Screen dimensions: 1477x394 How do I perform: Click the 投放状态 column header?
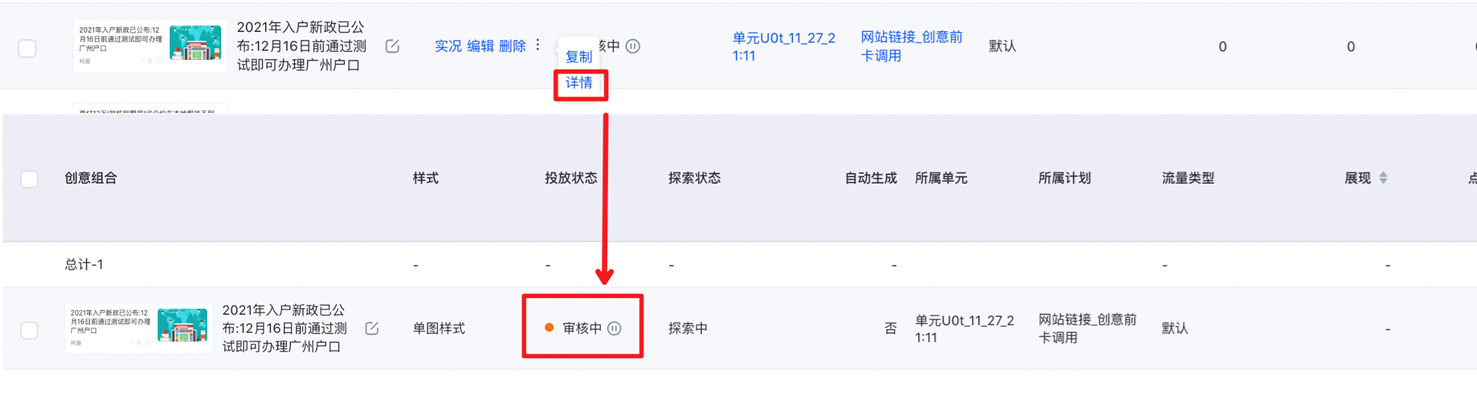pos(571,178)
